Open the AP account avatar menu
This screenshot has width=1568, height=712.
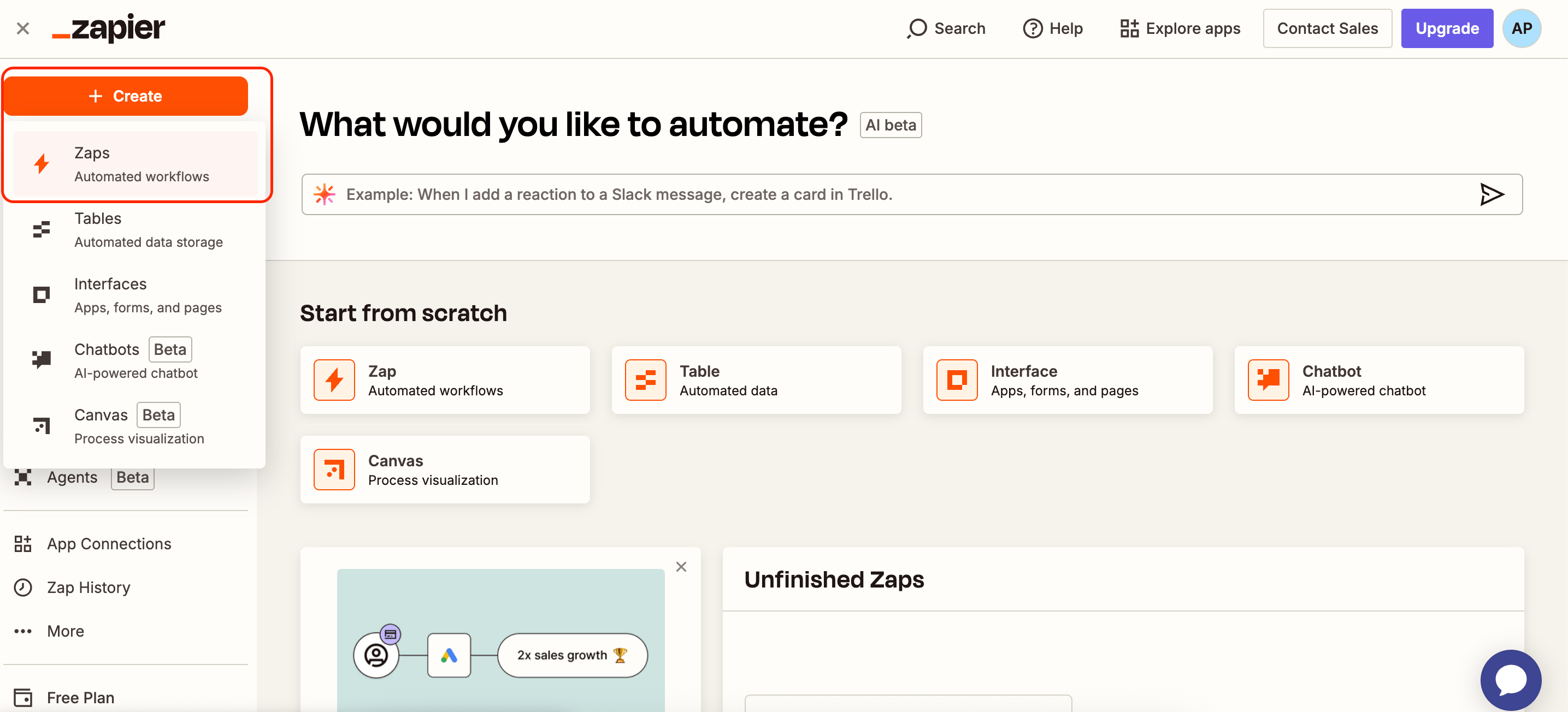coord(1522,28)
